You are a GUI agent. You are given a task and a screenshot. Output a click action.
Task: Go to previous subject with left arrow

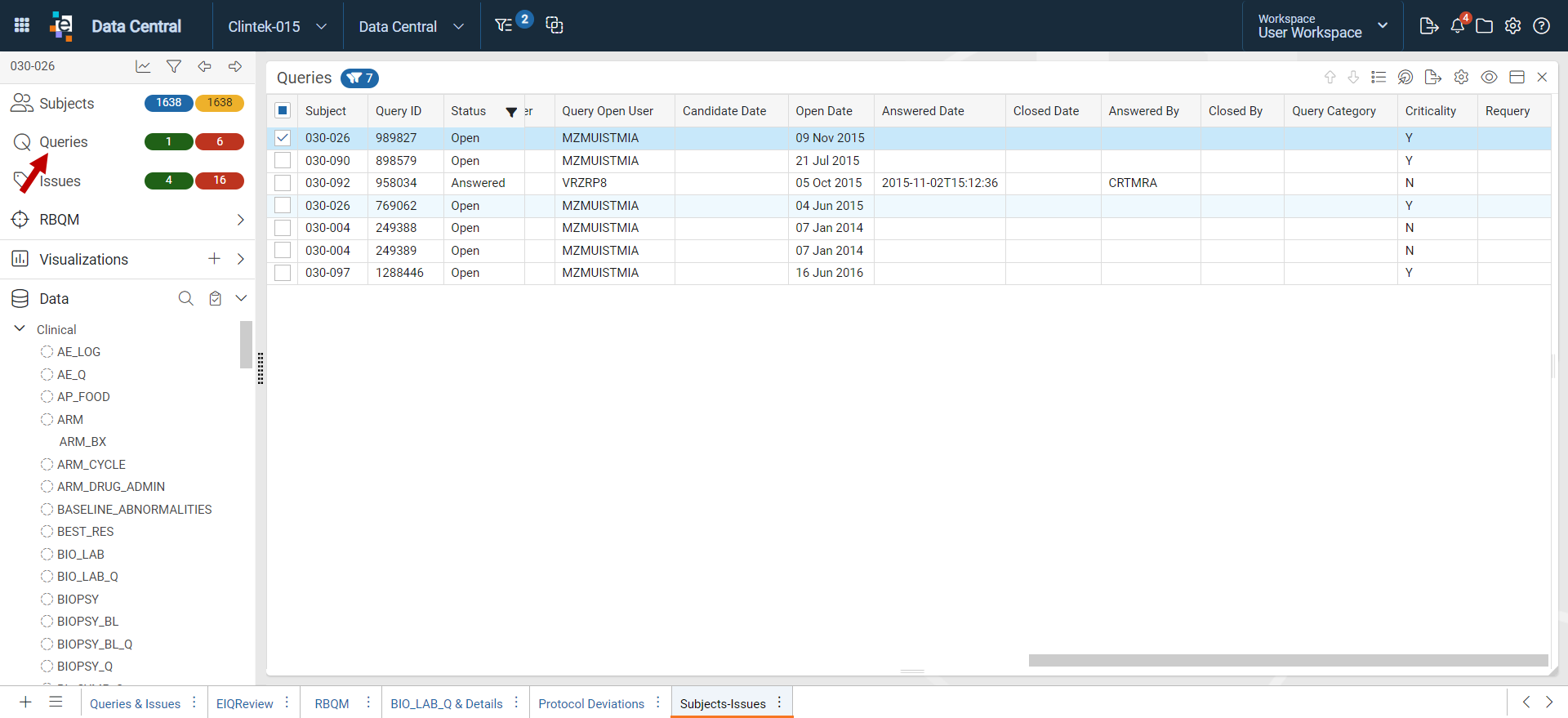(205, 66)
